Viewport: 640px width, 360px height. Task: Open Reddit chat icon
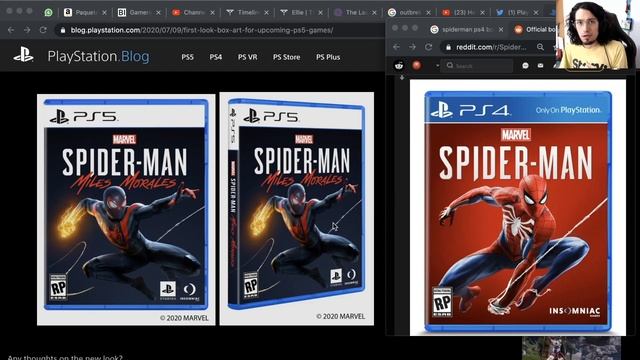pyautogui.click(x=525, y=65)
